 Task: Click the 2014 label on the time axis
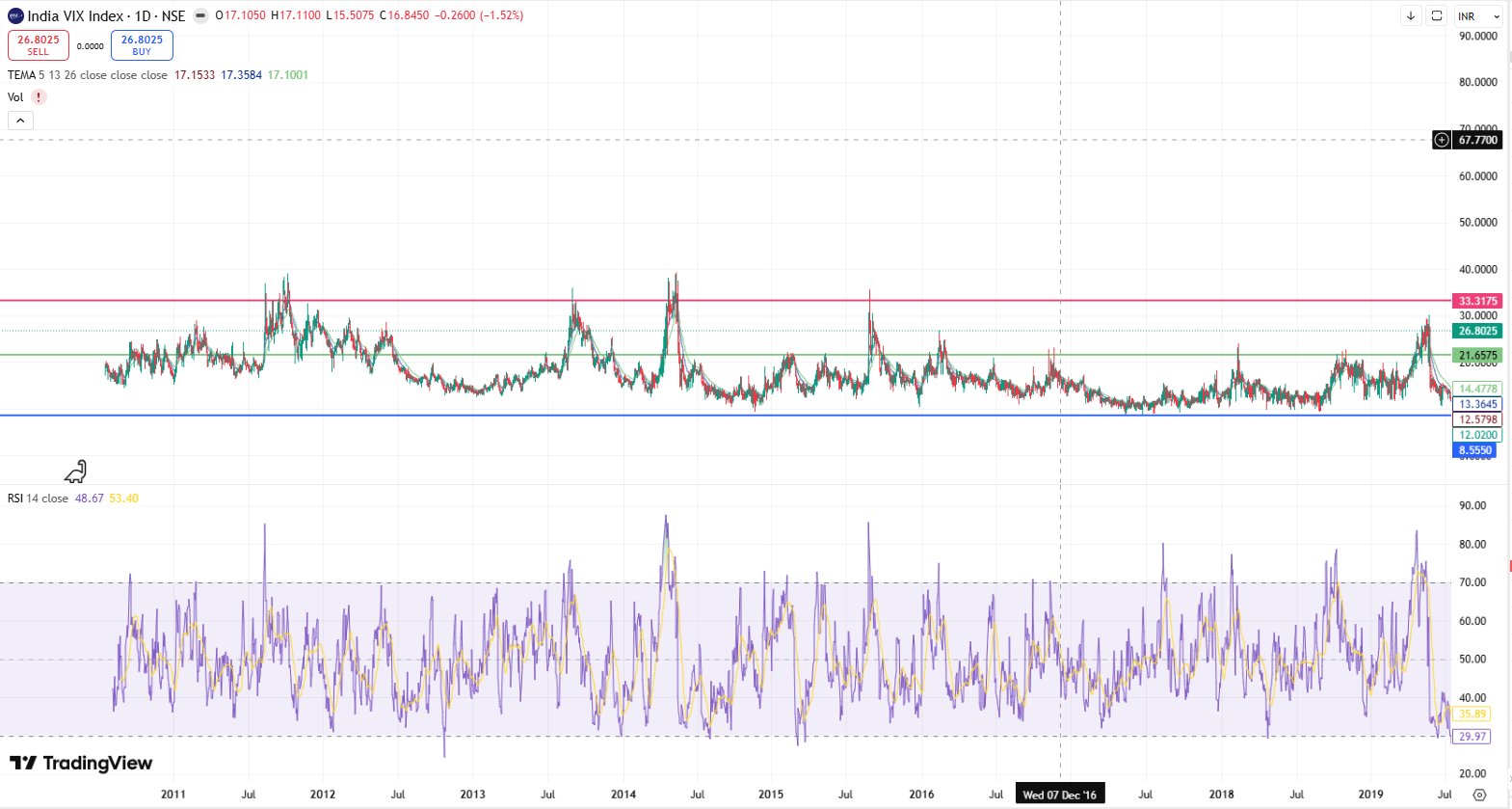(x=623, y=795)
